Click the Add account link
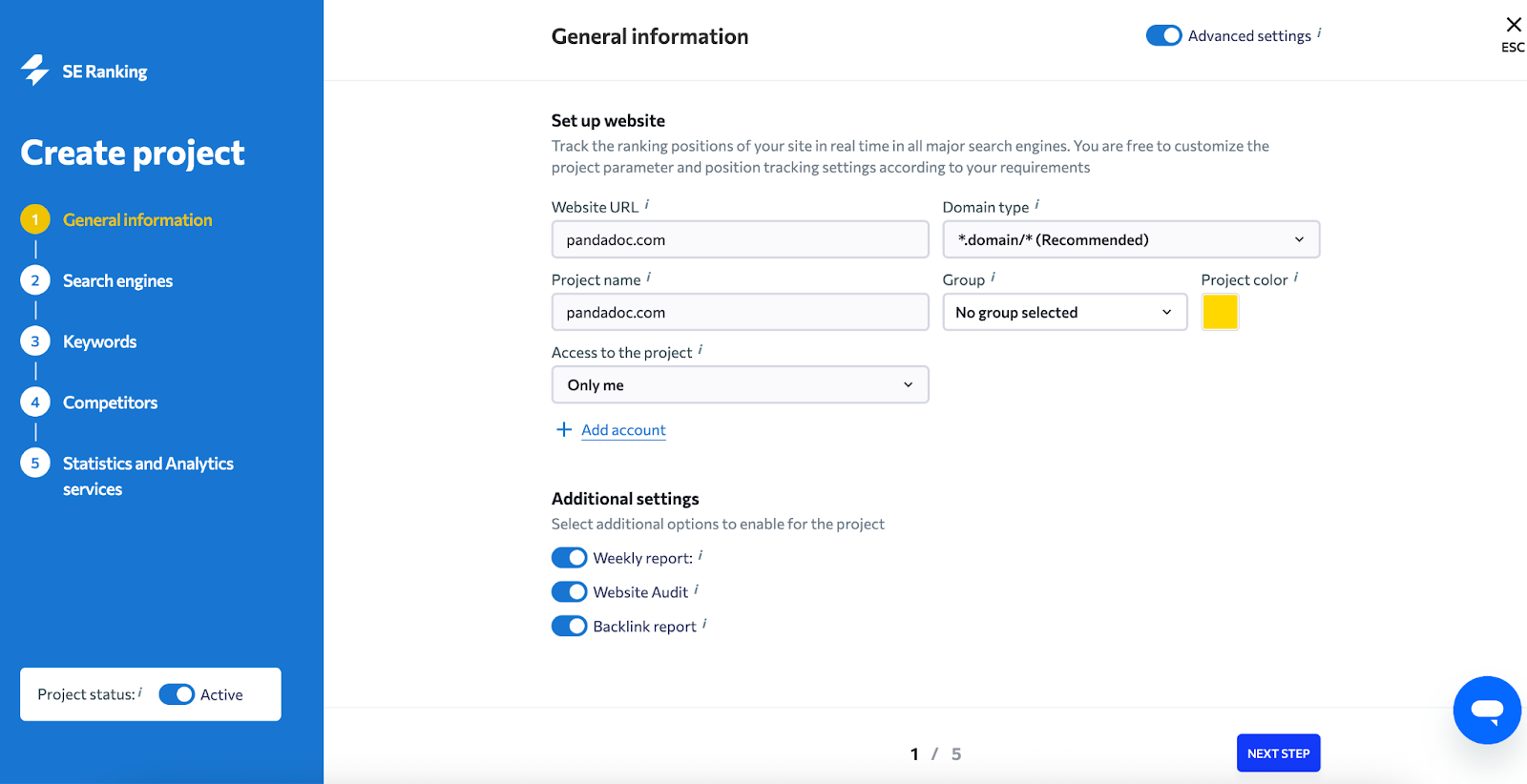 (623, 430)
